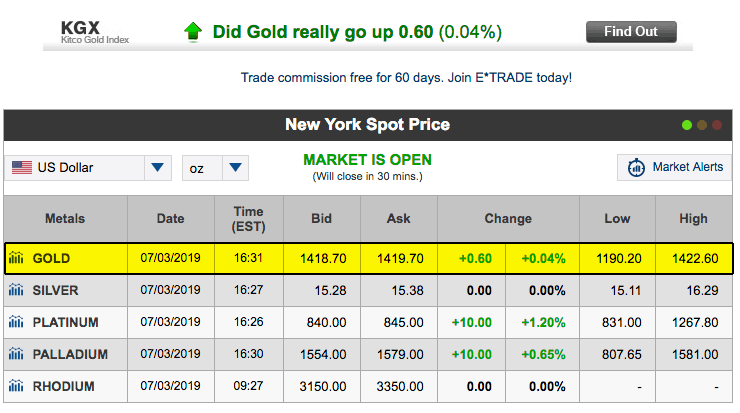Select the middle brown indicator dot

click(702, 125)
